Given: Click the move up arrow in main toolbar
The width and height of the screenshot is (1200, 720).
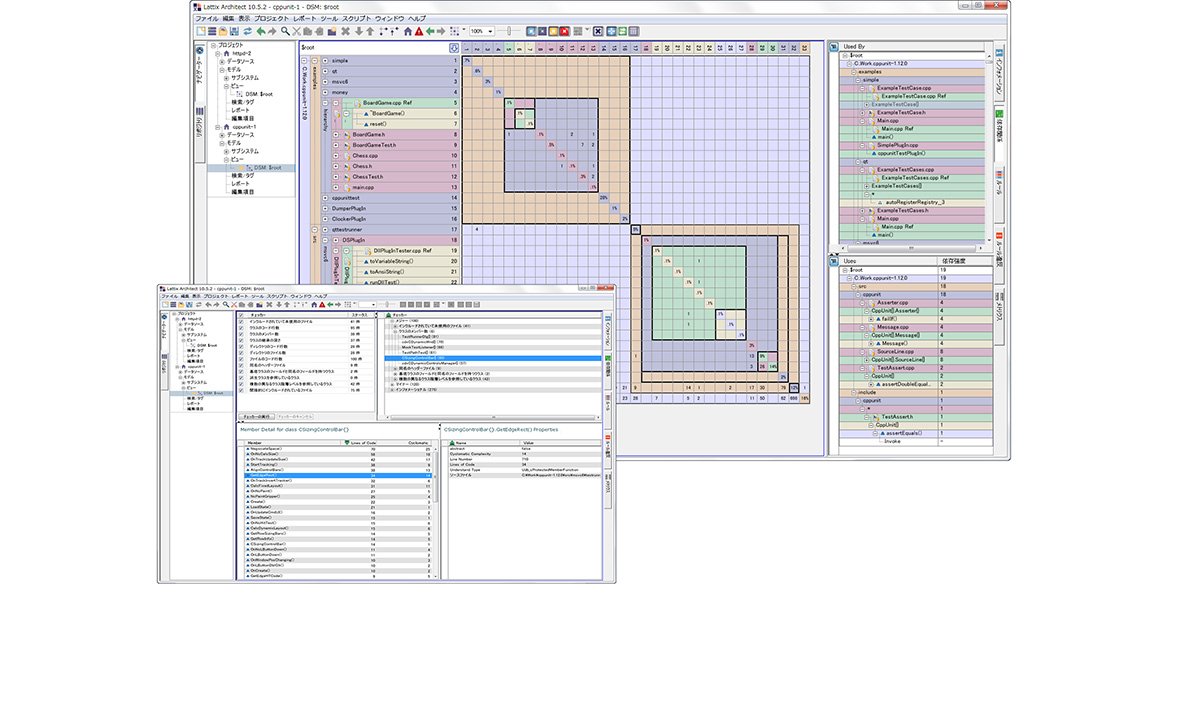Looking at the screenshot, I should (x=369, y=31).
